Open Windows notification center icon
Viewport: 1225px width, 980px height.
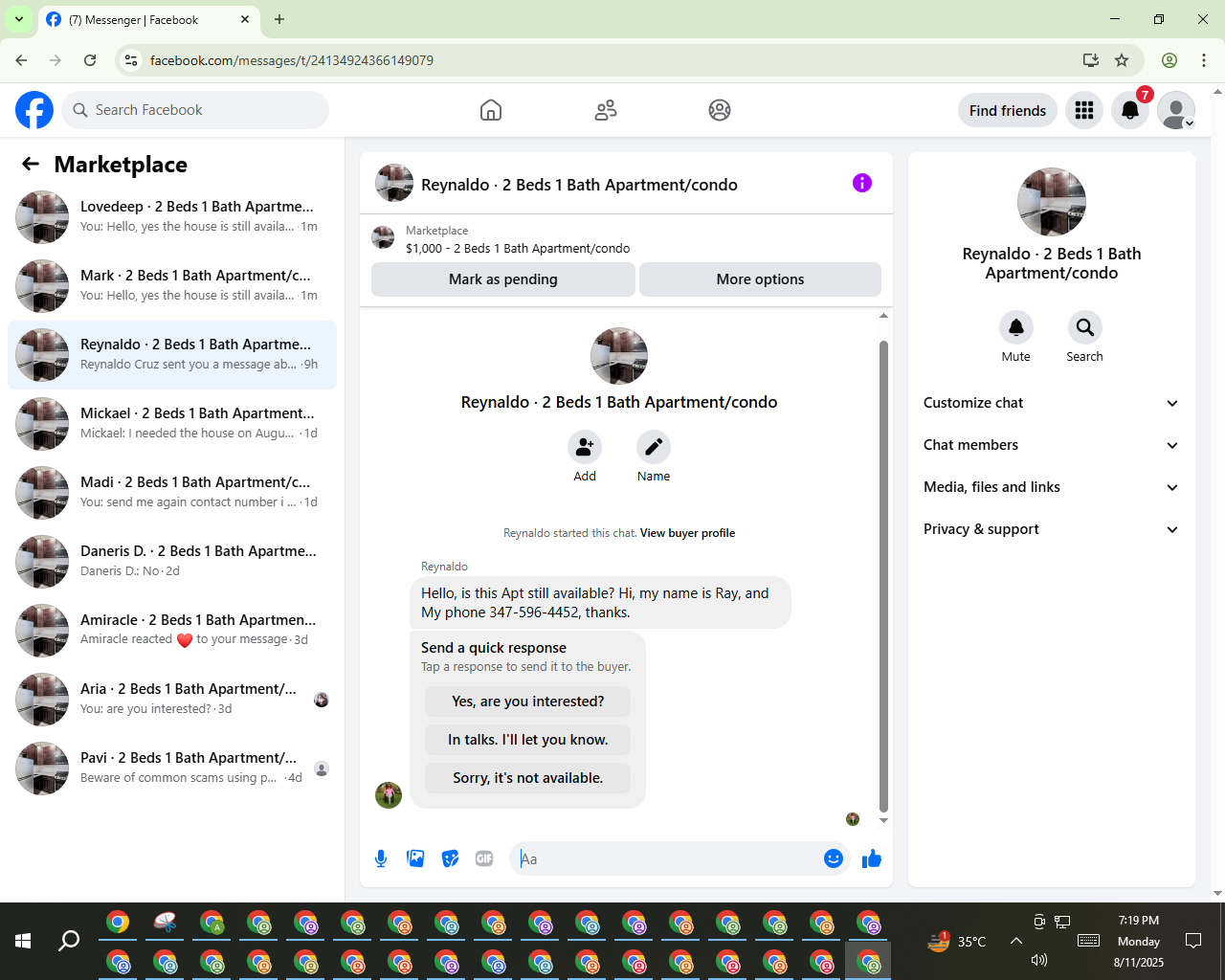1193,941
